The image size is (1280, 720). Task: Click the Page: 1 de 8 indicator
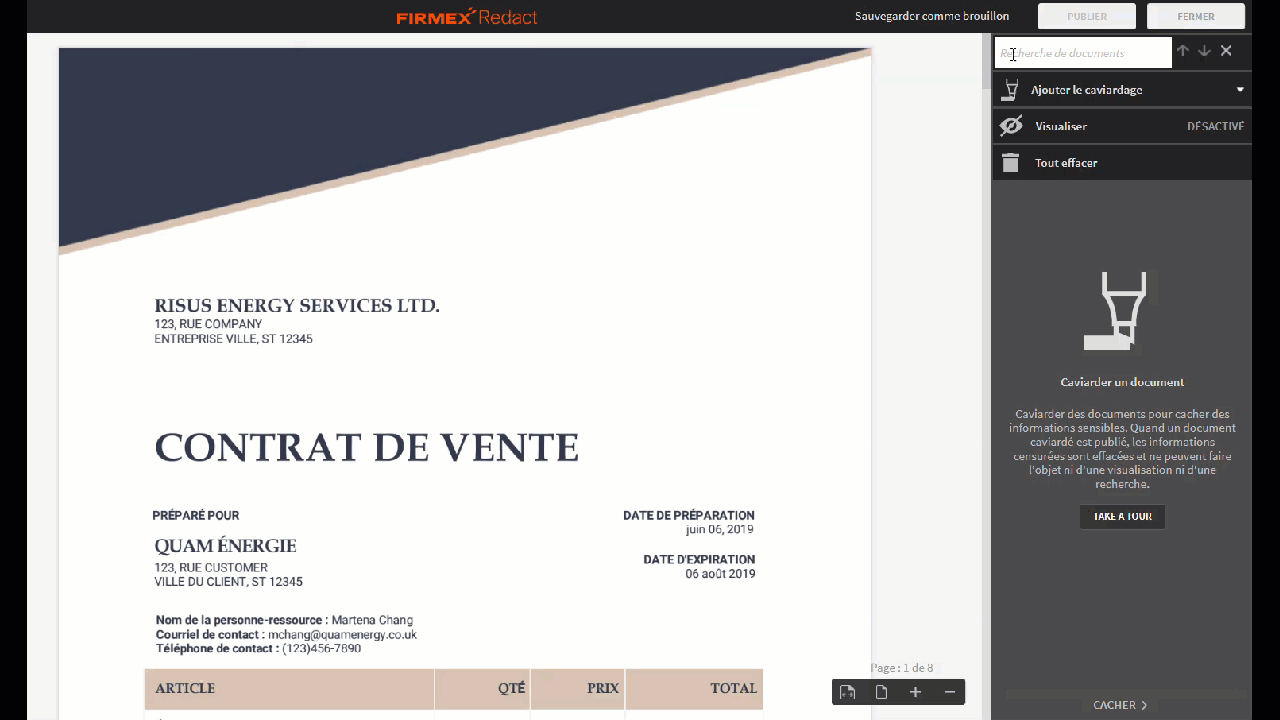tap(902, 668)
